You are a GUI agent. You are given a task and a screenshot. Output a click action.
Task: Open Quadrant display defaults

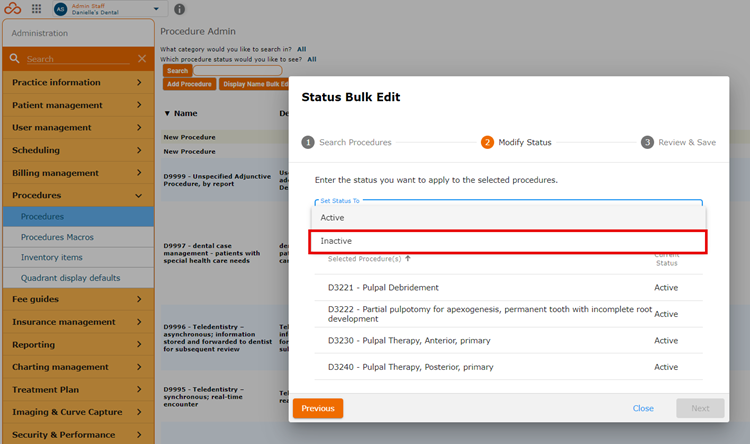coord(78,278)
